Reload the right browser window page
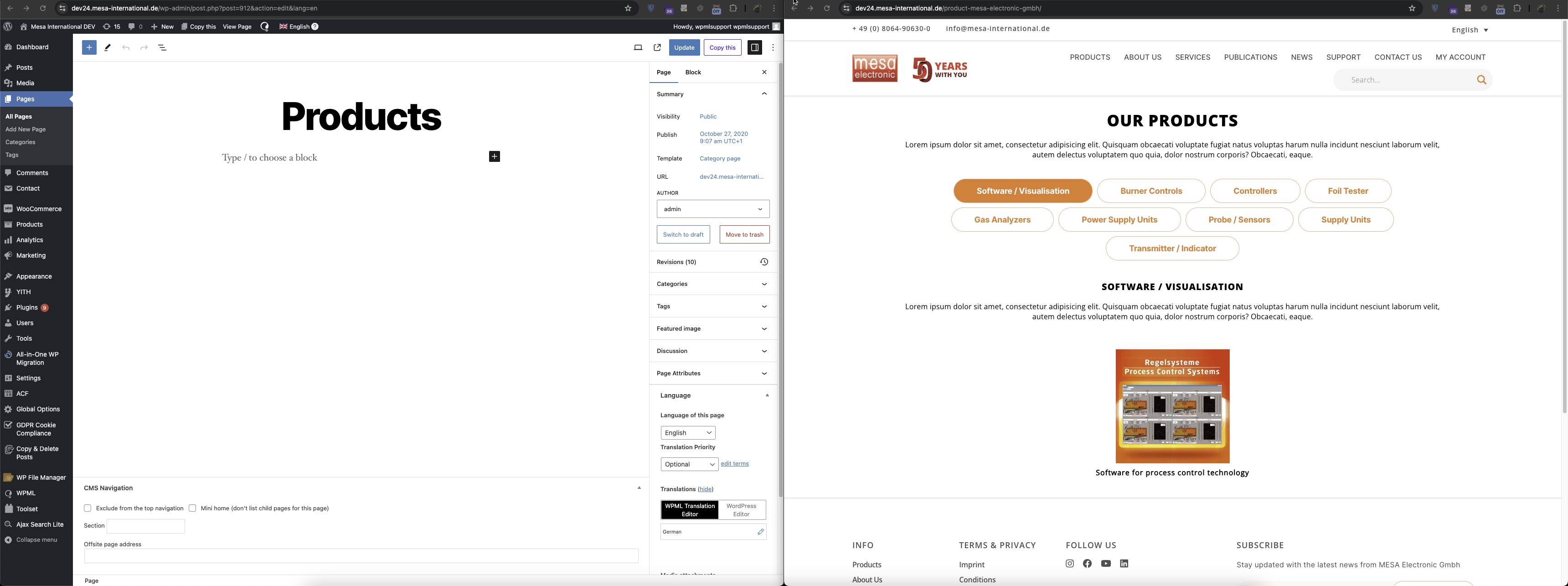This screenshot has height=586, width=1568. pyautogui.click(x=826, y=9)
